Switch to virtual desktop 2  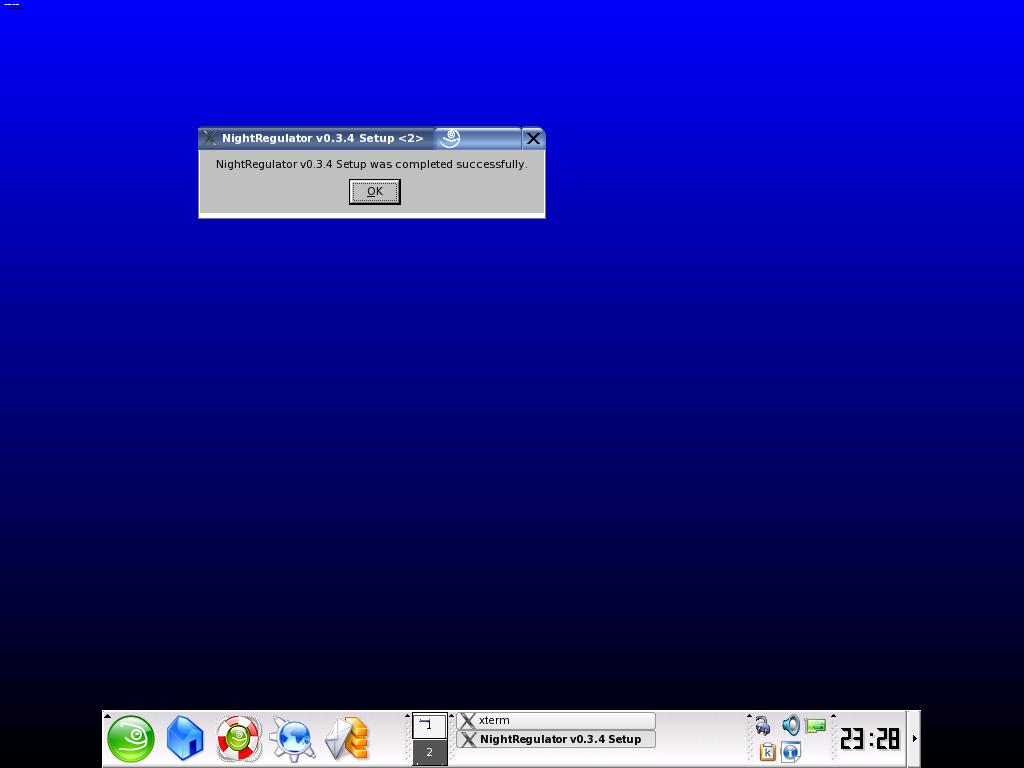429,752
